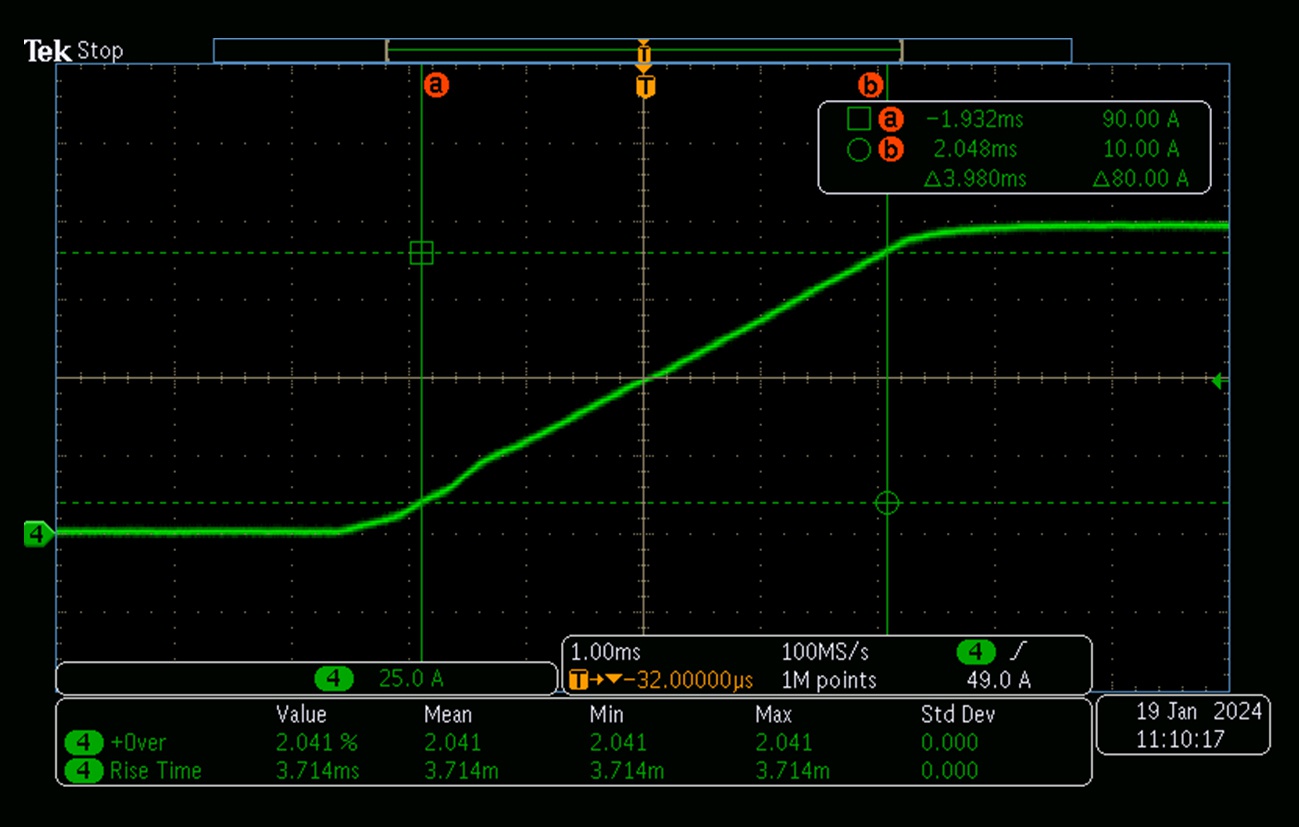The width and height of the screenshot is (1299, 827).
Task: Click the channel 4 trigger source badge
Action: pyautogui.click(x=976, y=653)
